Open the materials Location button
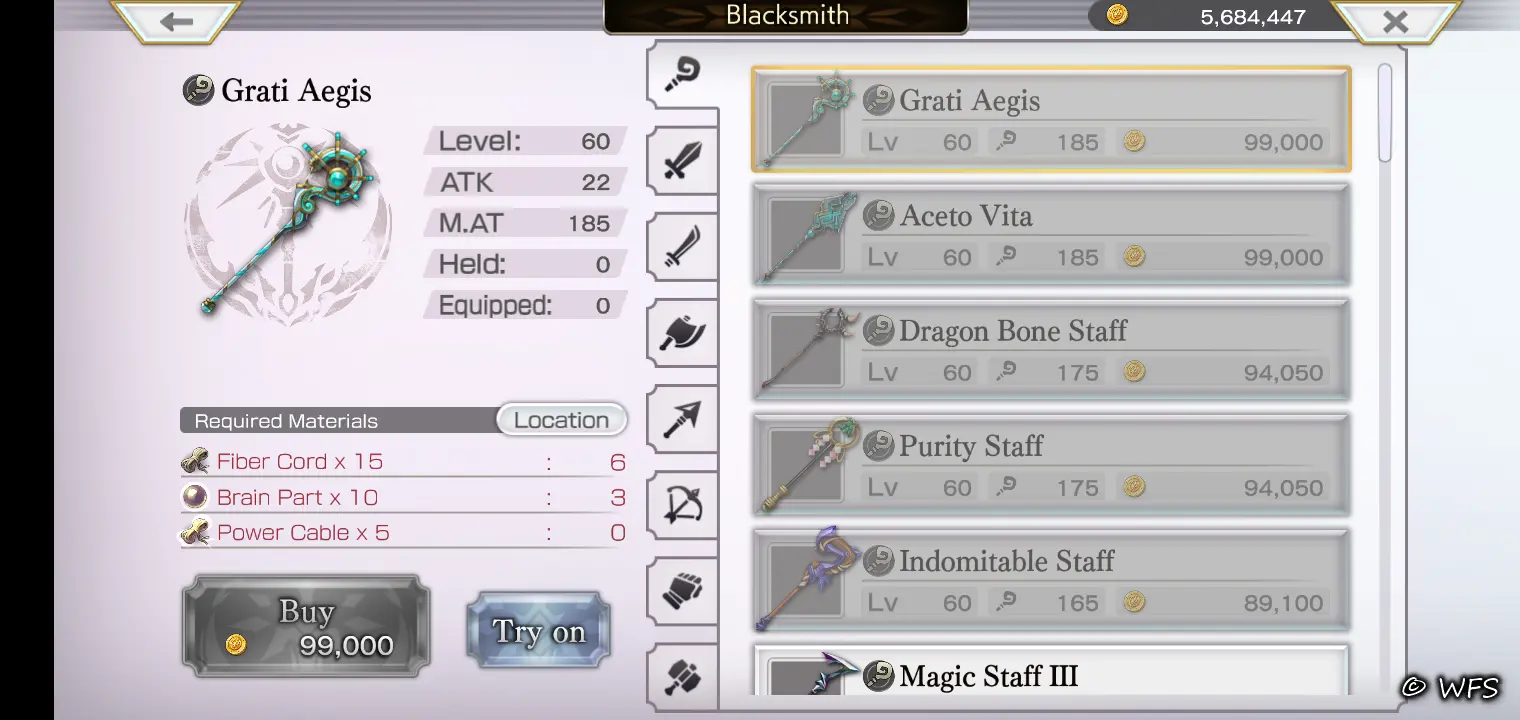Image resolution: width=1520 pixels, height=720 pixels. pyautogui.click(x=562, y=420)
